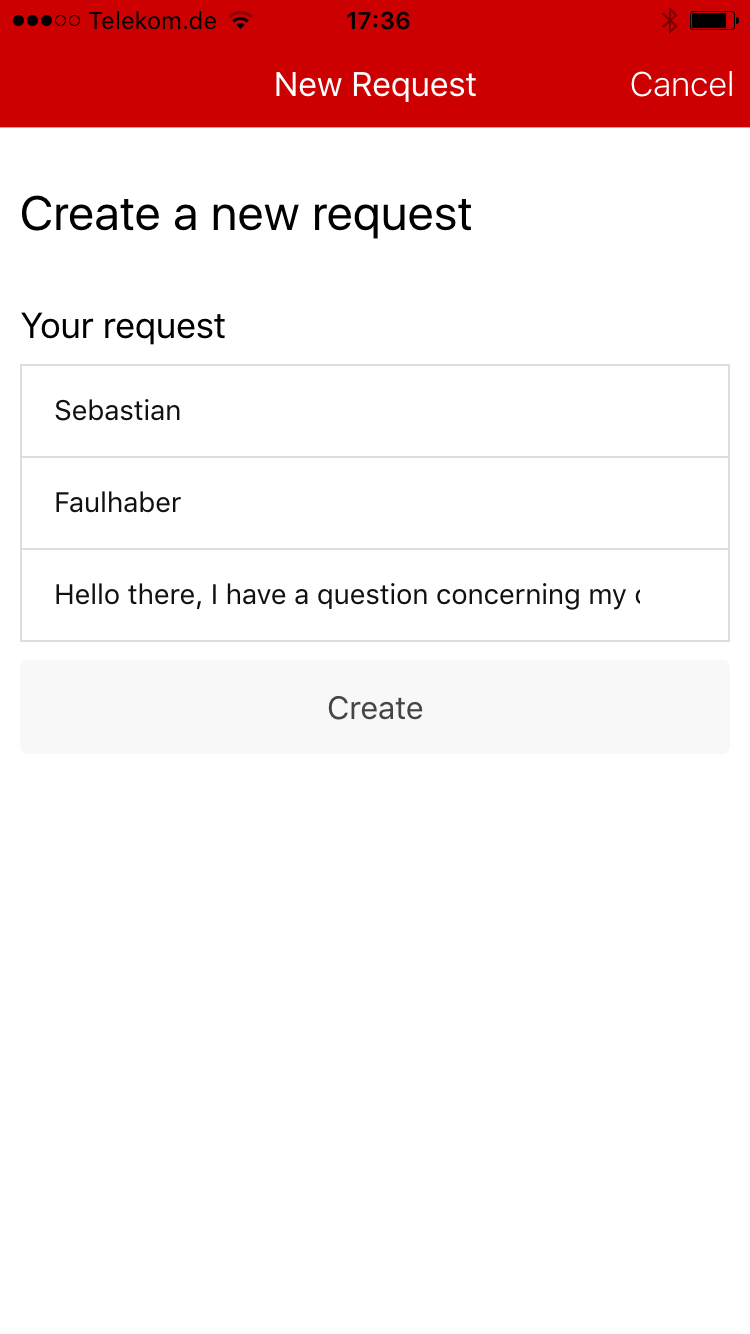Select the message field starting with Hello there

[375, 595]
